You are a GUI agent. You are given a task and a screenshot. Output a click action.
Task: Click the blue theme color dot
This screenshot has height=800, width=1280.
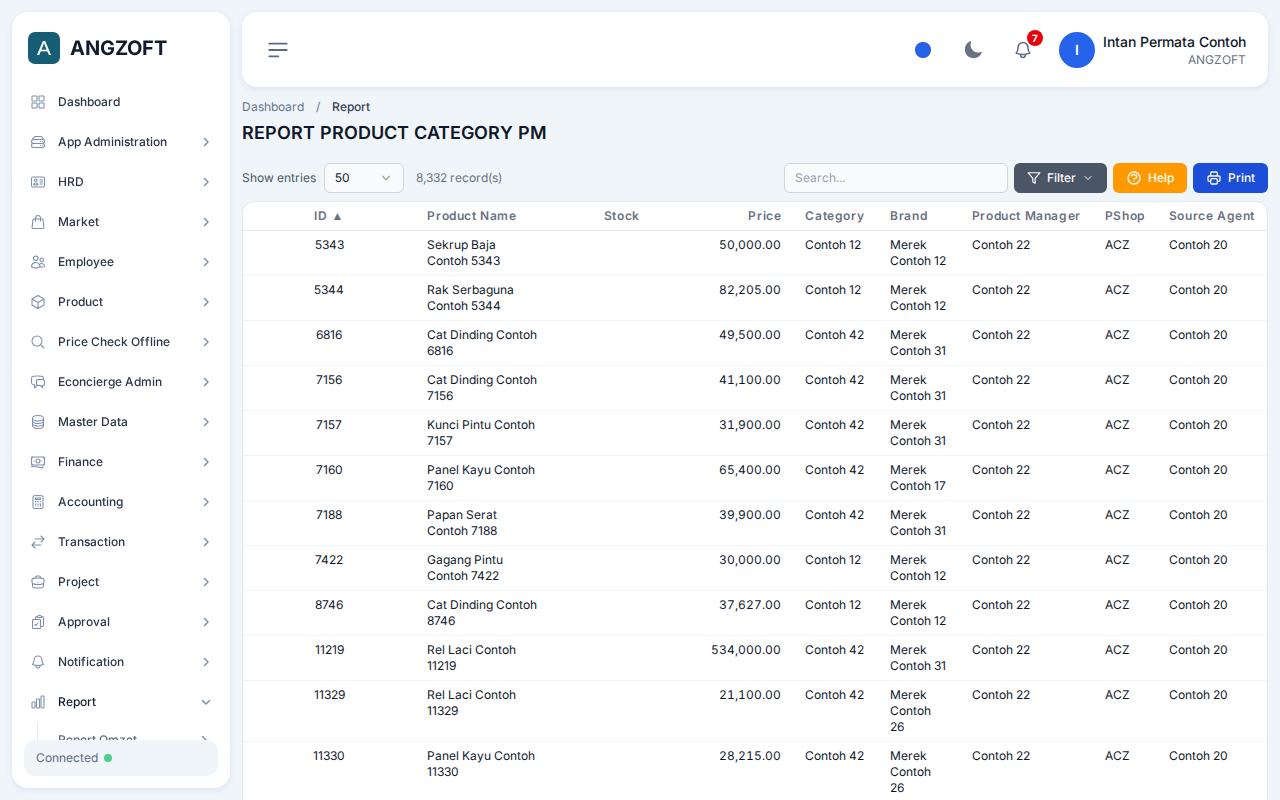pos(923,50)
